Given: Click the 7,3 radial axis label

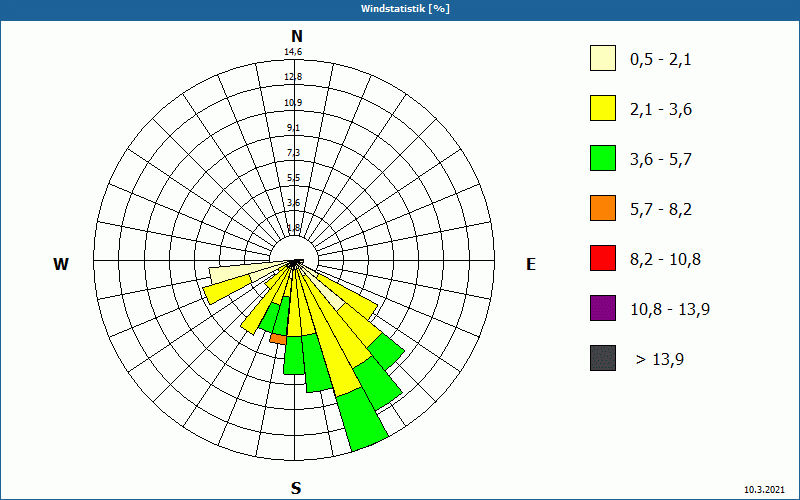Looking at the screenshot, I should coord(293,153).
